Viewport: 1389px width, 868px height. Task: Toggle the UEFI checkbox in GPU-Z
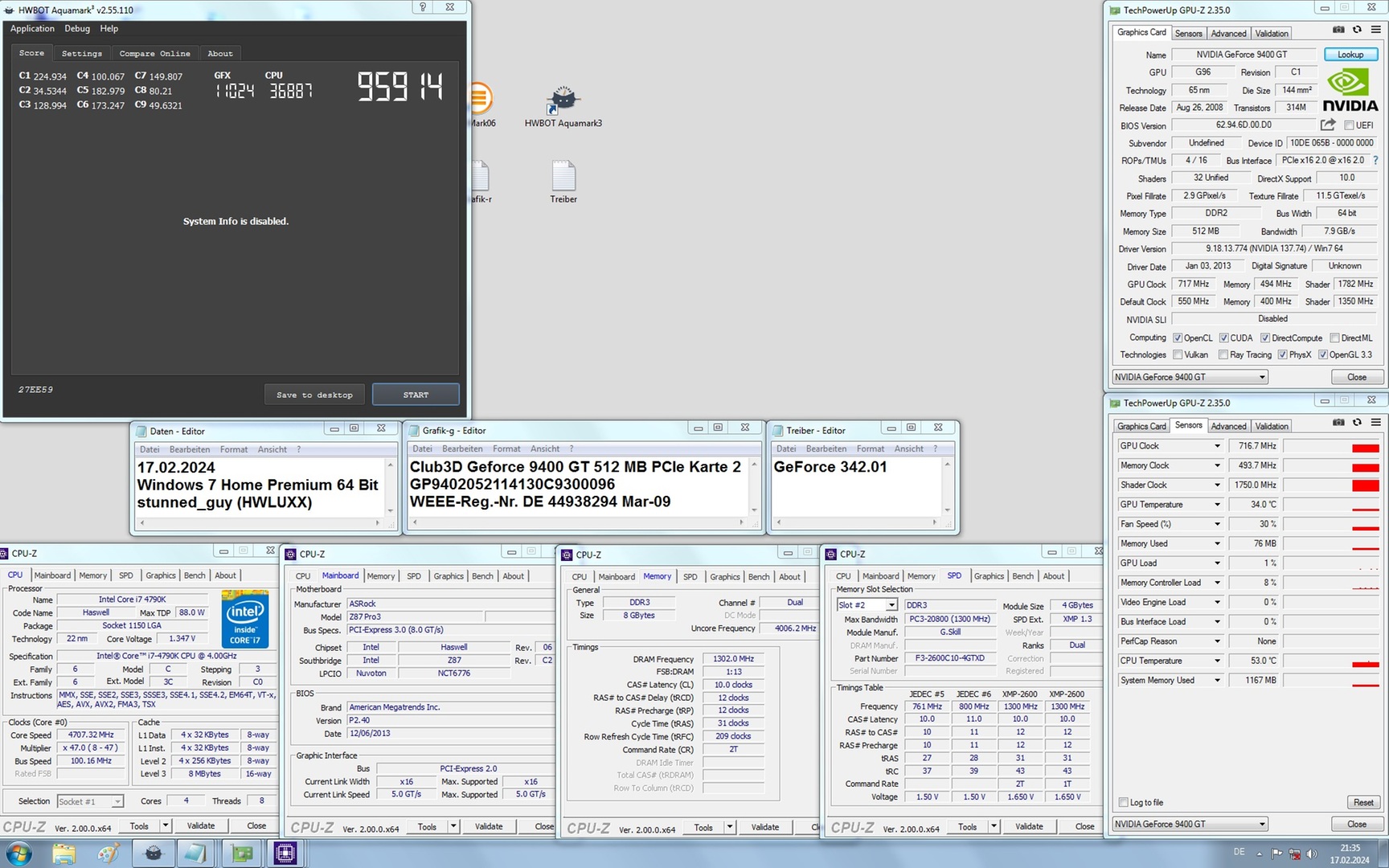(1349, 125)
